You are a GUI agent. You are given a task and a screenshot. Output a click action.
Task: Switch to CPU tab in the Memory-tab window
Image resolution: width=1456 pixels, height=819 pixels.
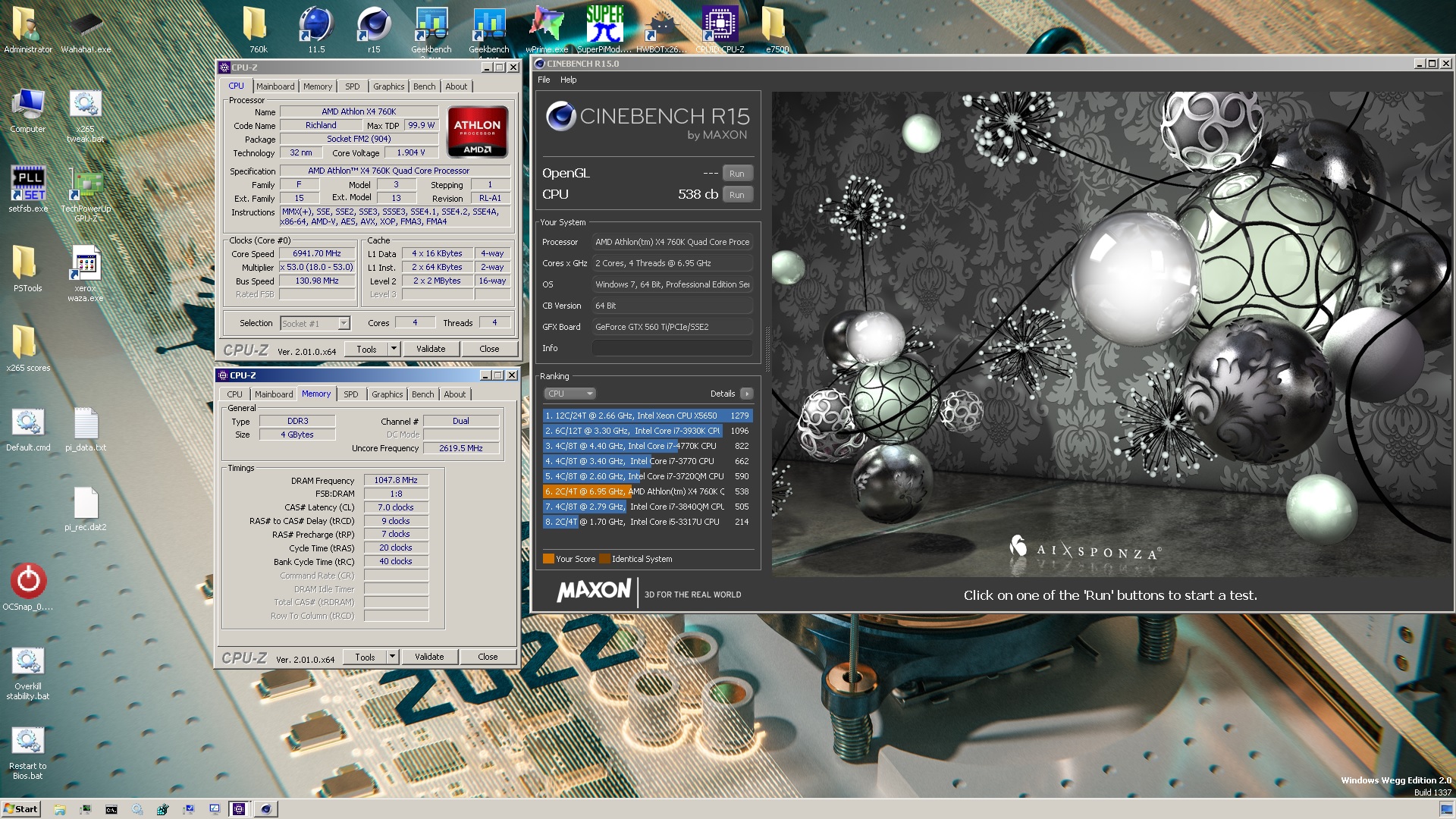point(235,394)
